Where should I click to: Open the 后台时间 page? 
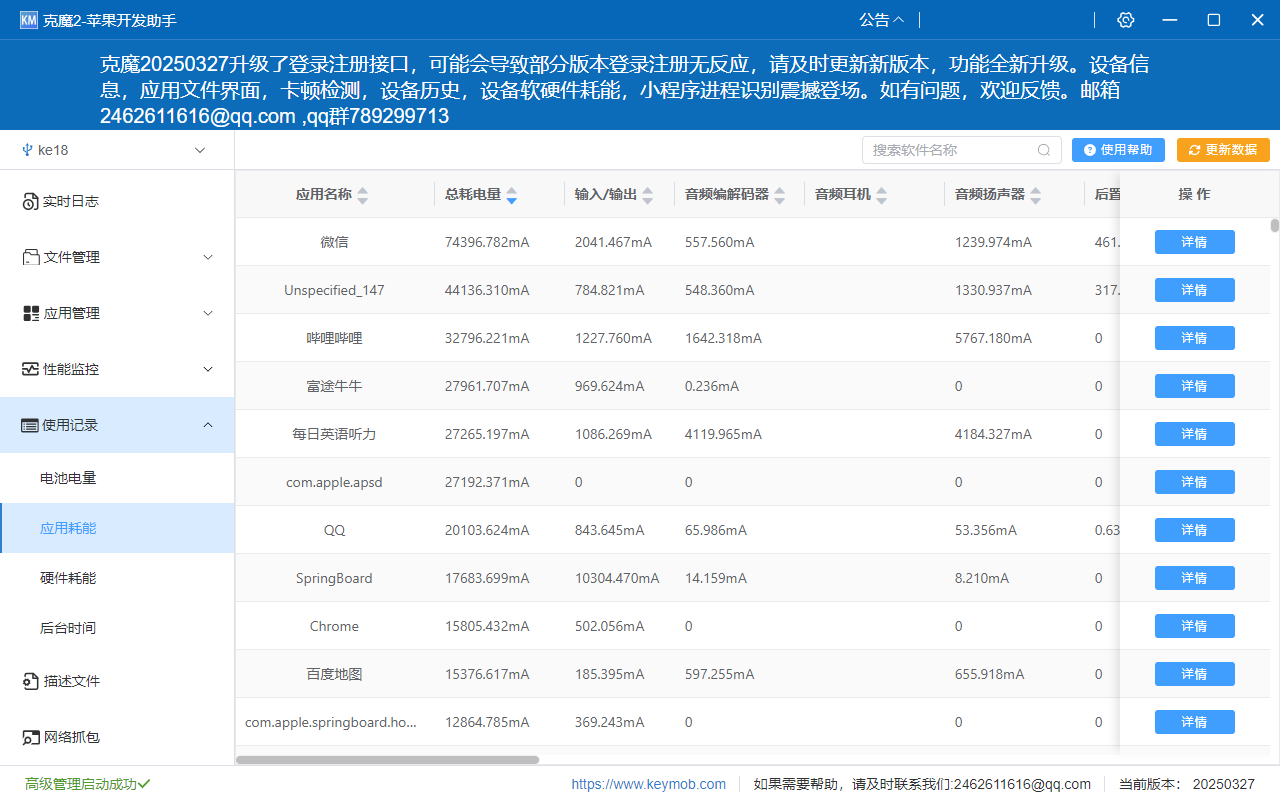[x=117, y=628]
